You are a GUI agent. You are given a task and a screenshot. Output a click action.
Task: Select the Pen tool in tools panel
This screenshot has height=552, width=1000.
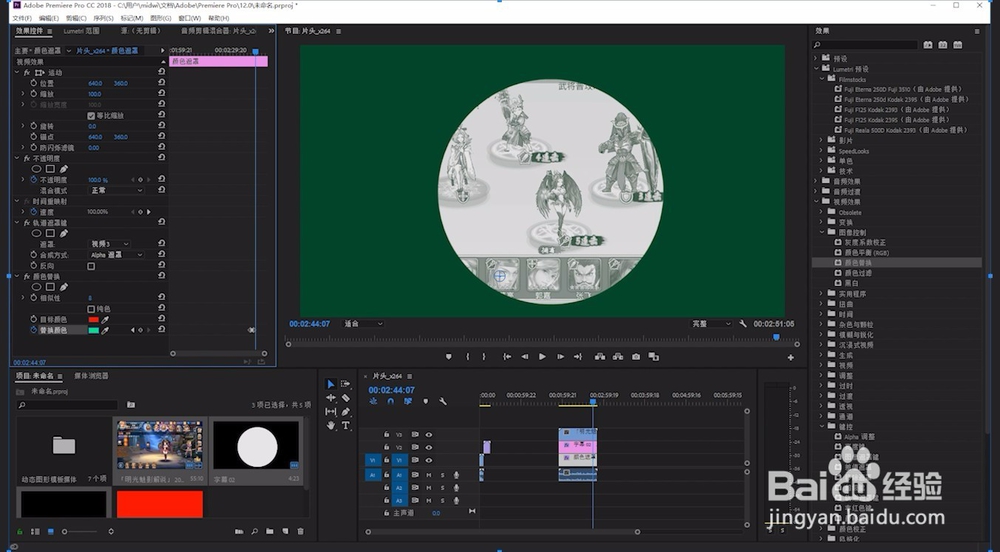point(346,412)
